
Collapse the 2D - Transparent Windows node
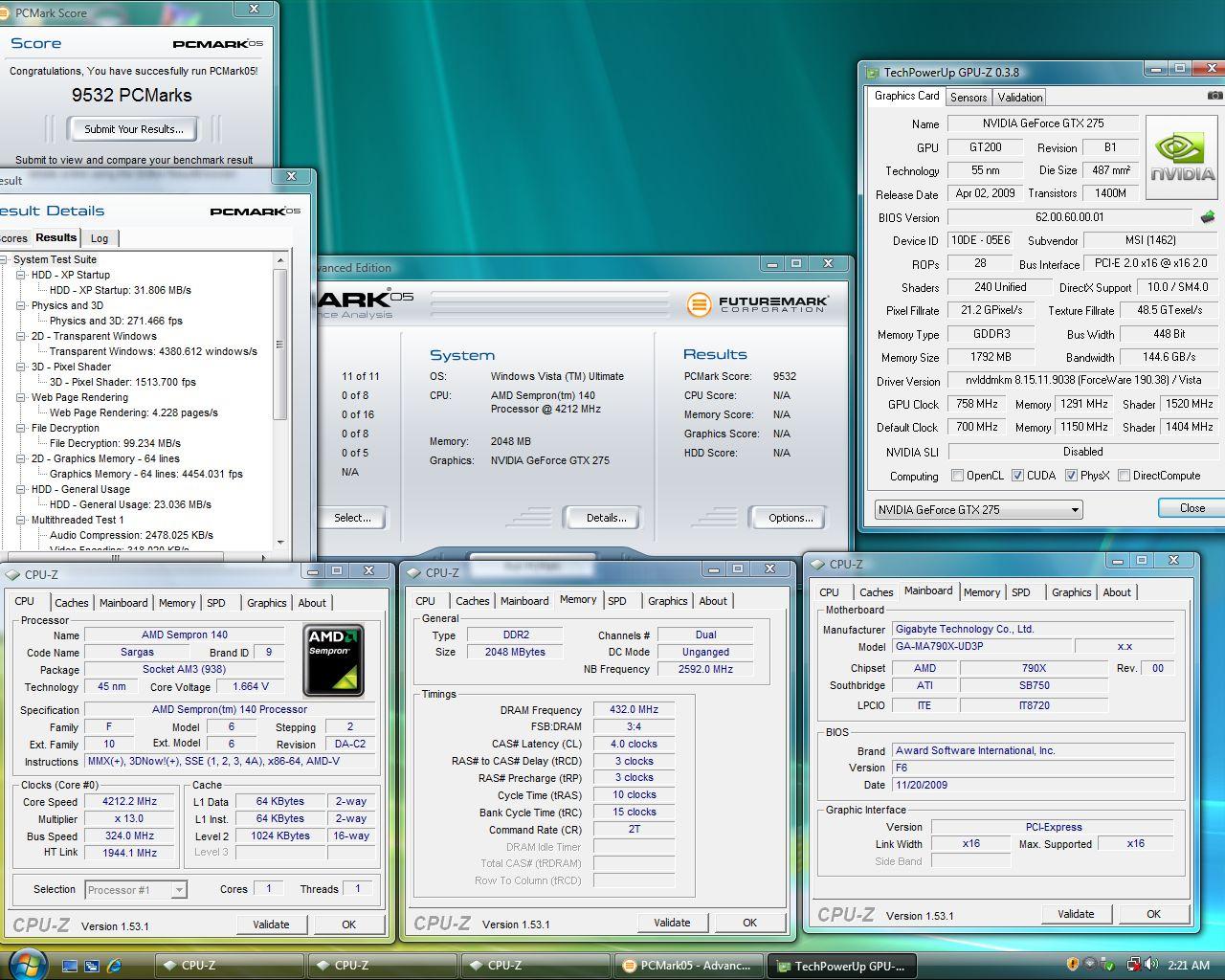(x=21, y=336)
